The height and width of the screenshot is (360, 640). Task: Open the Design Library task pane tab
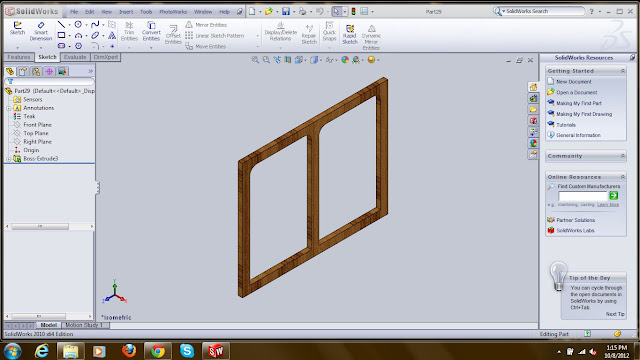(533, 98)
